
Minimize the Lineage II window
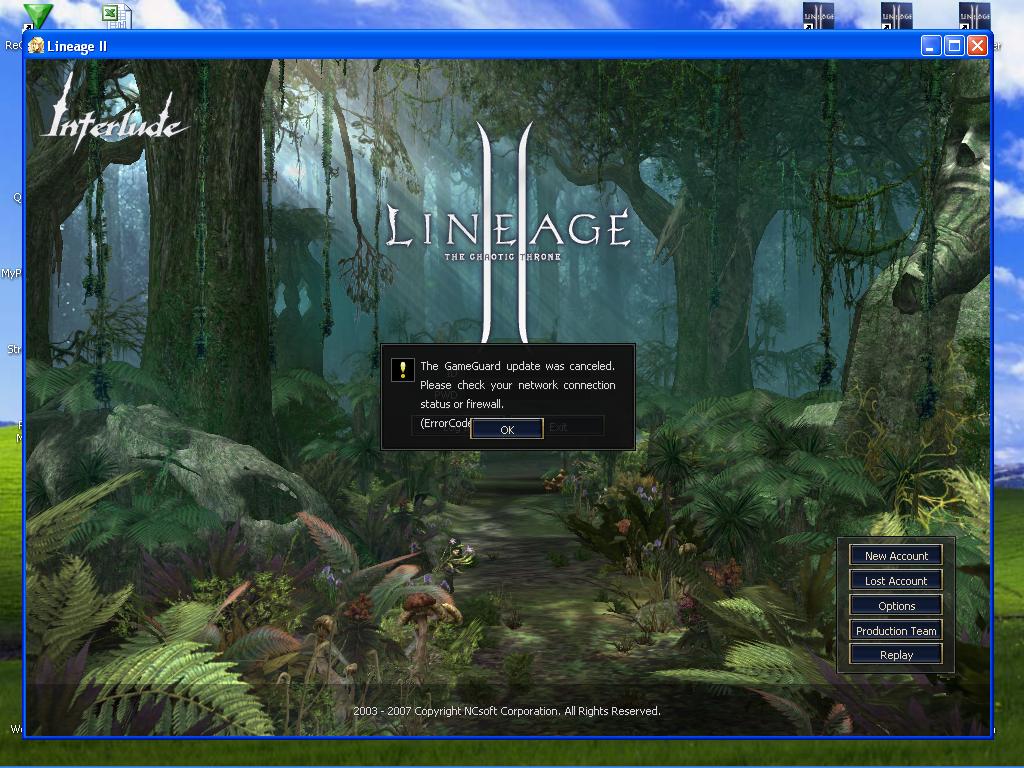(931, 46)
